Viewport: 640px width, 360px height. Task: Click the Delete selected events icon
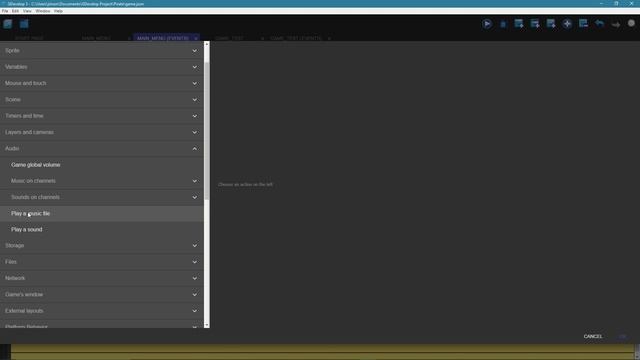click(583, 24)
